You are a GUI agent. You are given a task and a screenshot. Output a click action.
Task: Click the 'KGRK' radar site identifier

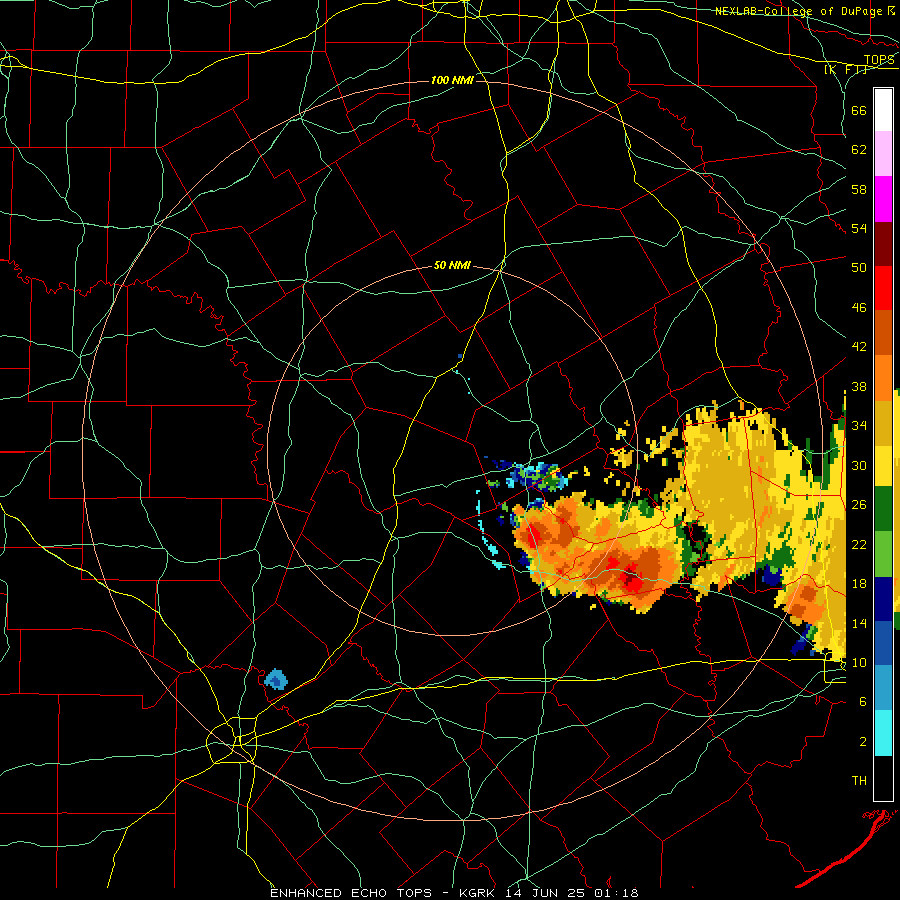click(x=478, y=893)
